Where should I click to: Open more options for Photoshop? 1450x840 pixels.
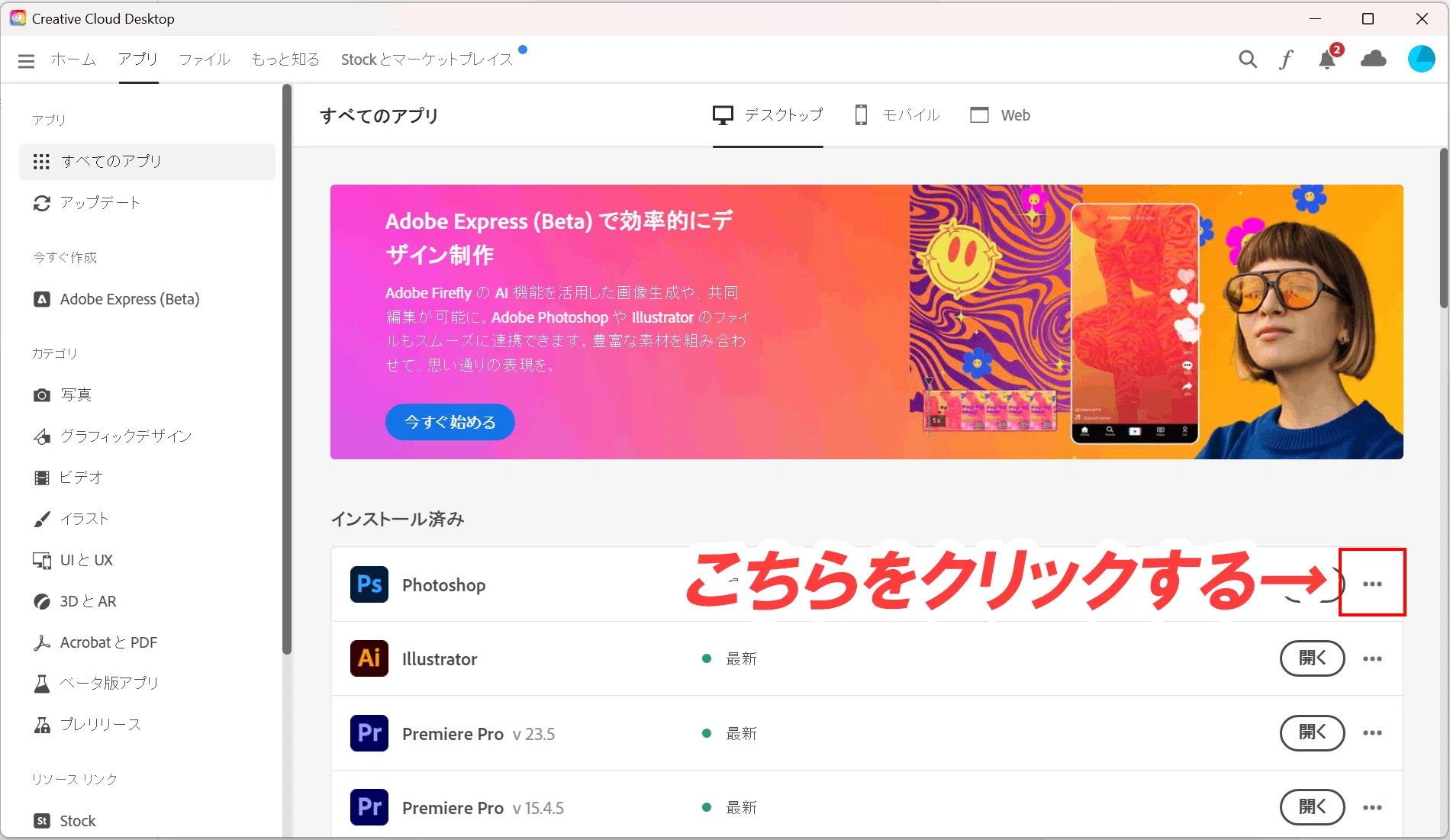pos(1372,584)
